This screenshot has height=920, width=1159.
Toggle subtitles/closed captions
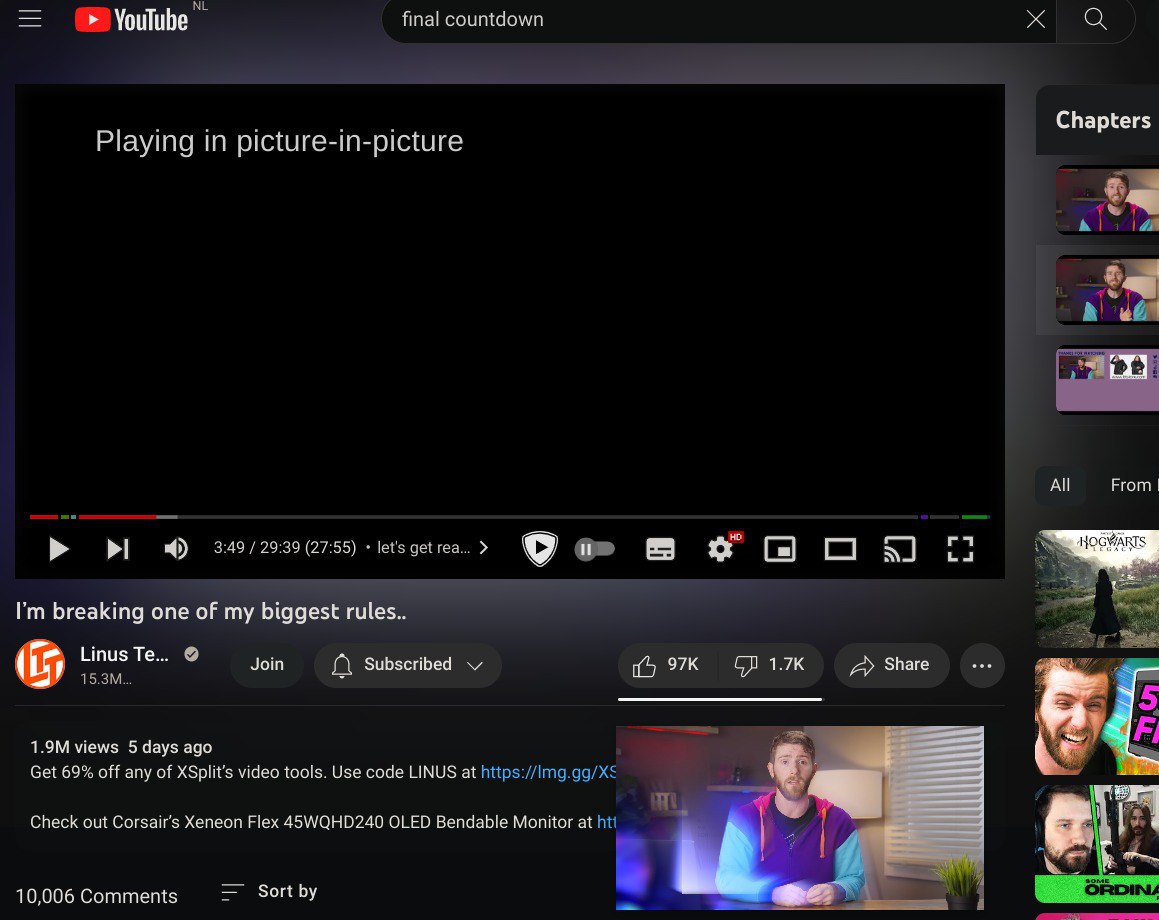pos(660,548)
